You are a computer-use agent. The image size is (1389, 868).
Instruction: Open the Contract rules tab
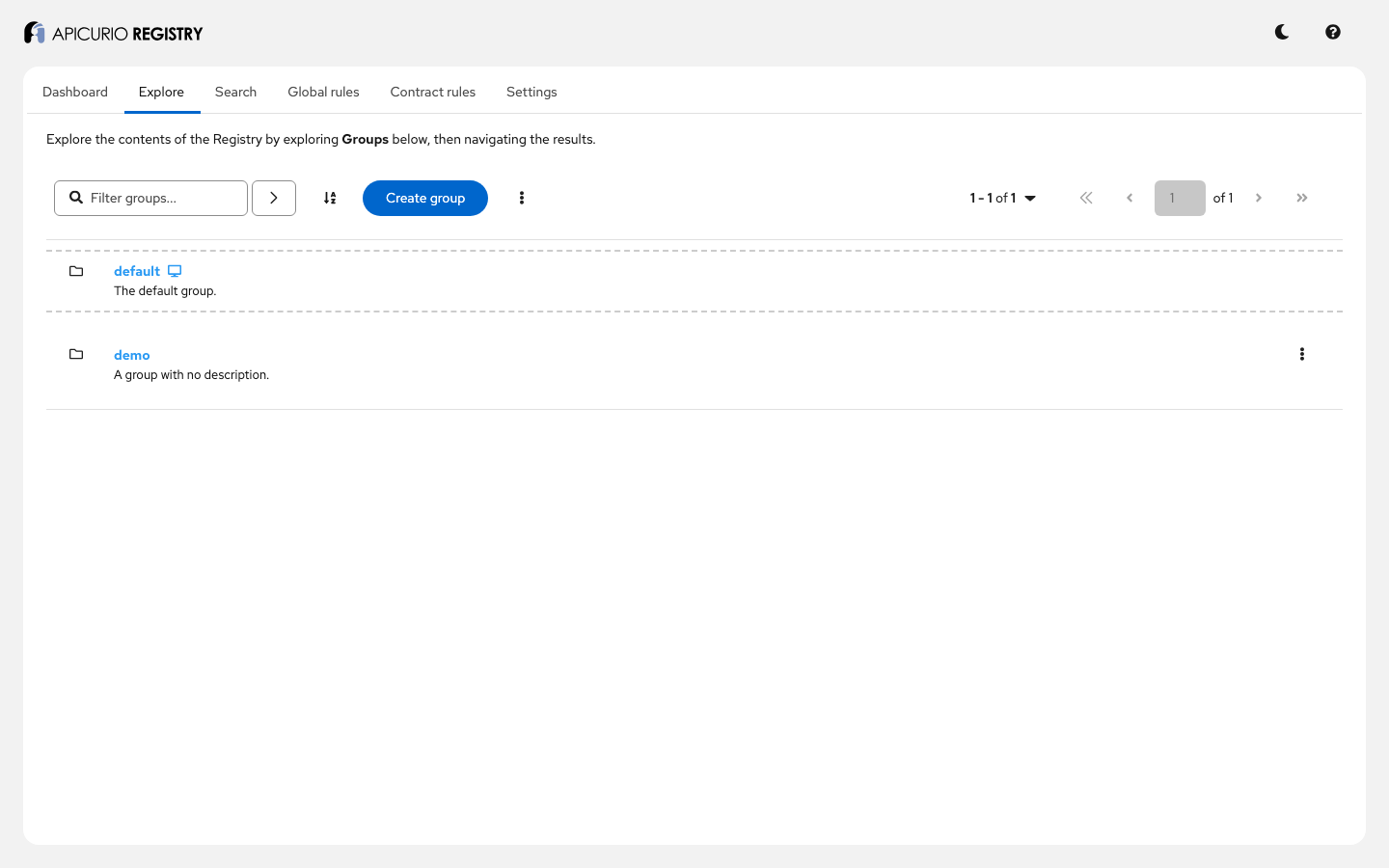(x=433, y=92)
